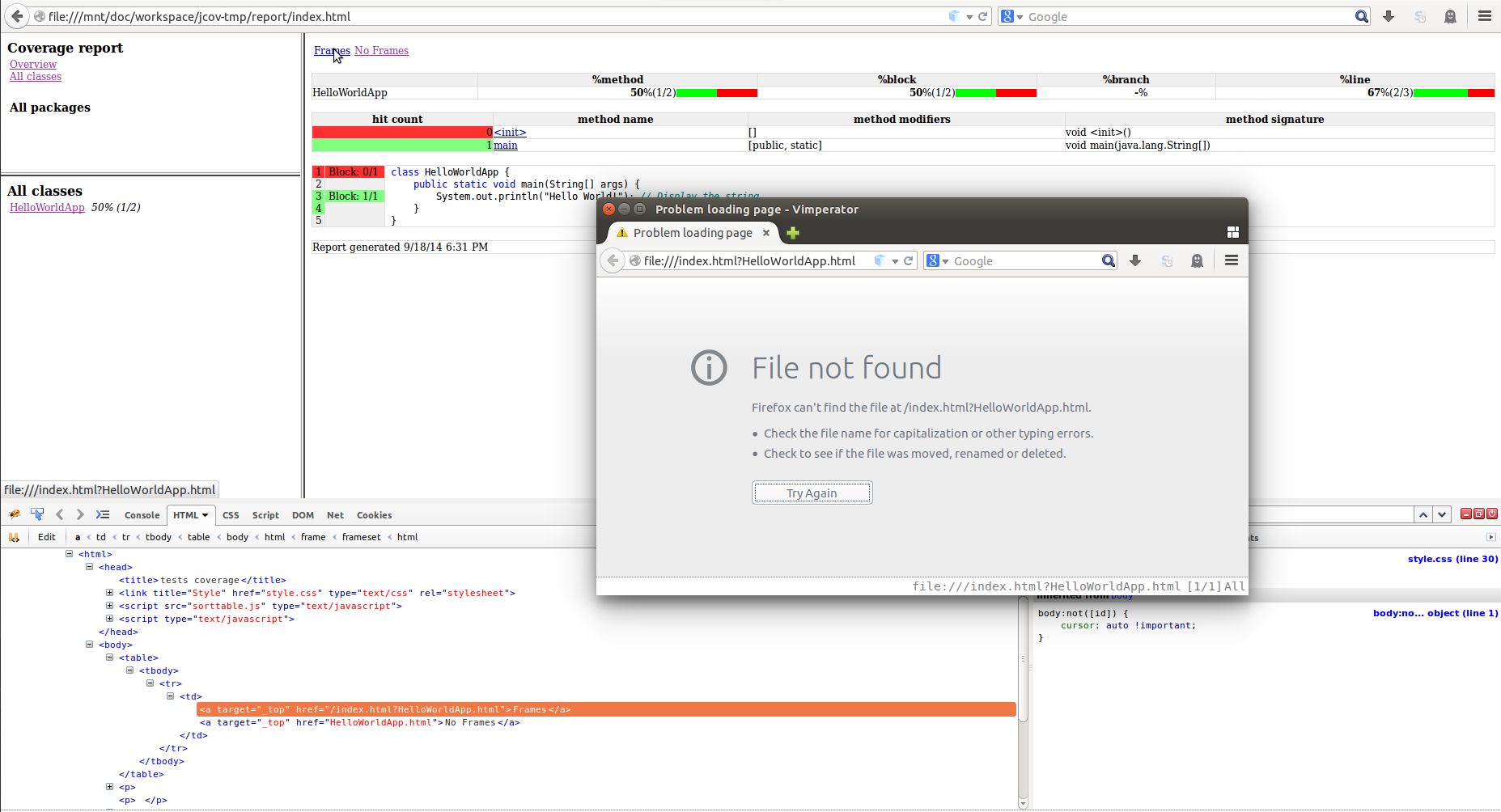
Task: Open the HelloWorldApp link under All classes
Action: coord(47,208)
